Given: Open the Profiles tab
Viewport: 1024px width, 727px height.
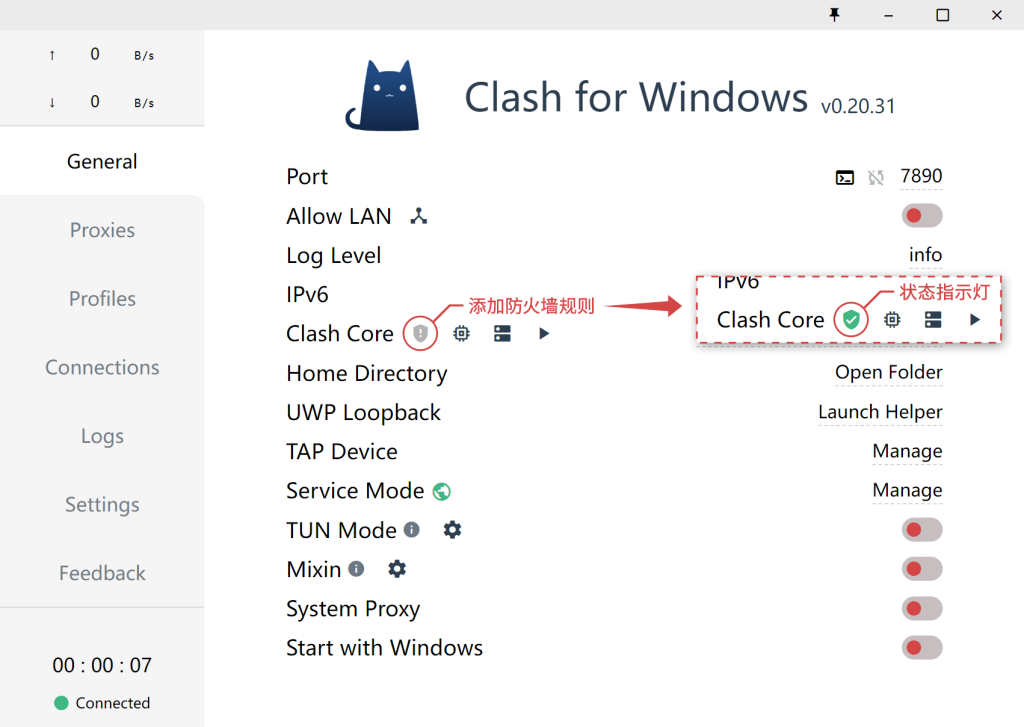Looking at the screenshot, I should point(102,299).
